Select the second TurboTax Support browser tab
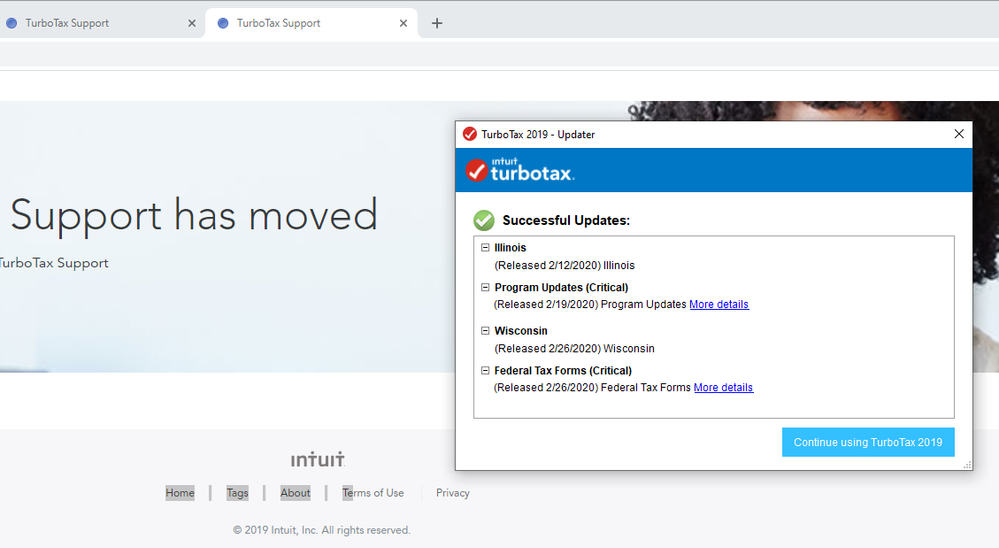This screenshot has height=548, width=999. point(311,23)
